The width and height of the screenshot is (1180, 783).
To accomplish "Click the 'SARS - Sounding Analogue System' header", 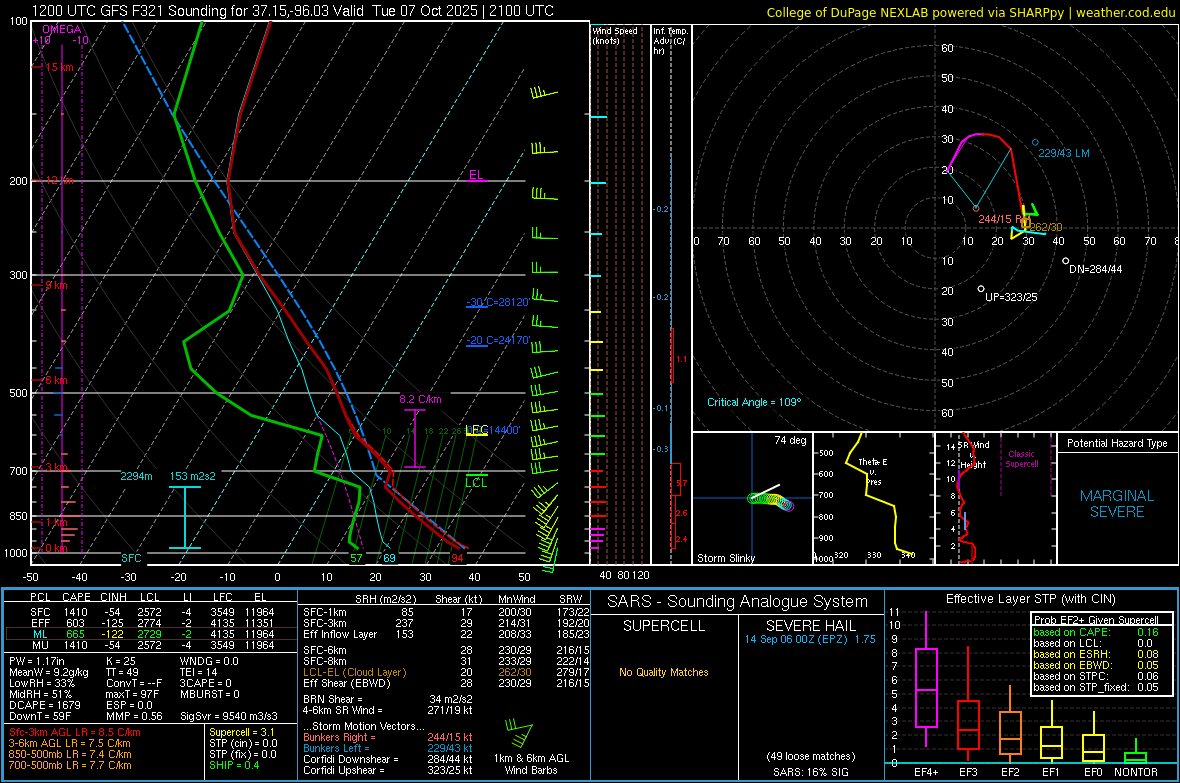I will [x=738, y=601].
